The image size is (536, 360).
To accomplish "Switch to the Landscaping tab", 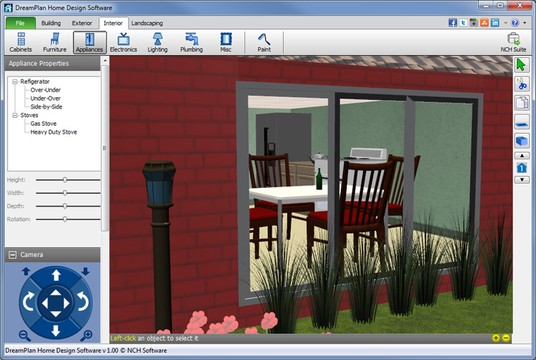I will 147,23.
